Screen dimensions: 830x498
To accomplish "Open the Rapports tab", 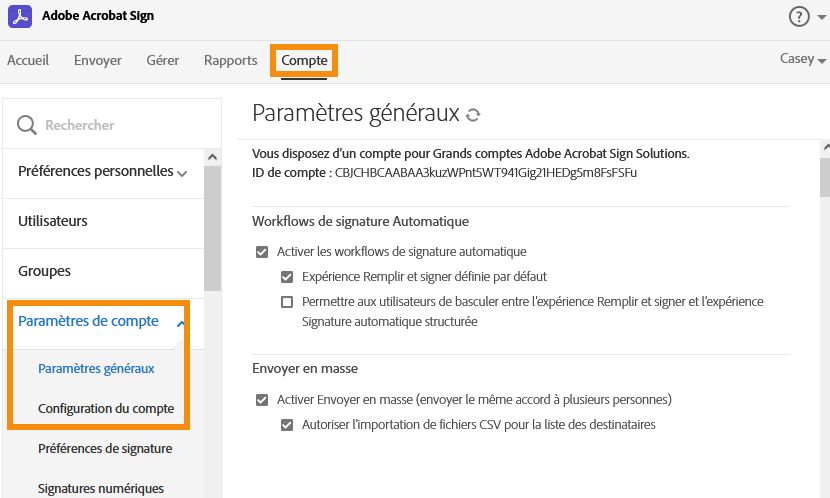I will tap(231, 60).
